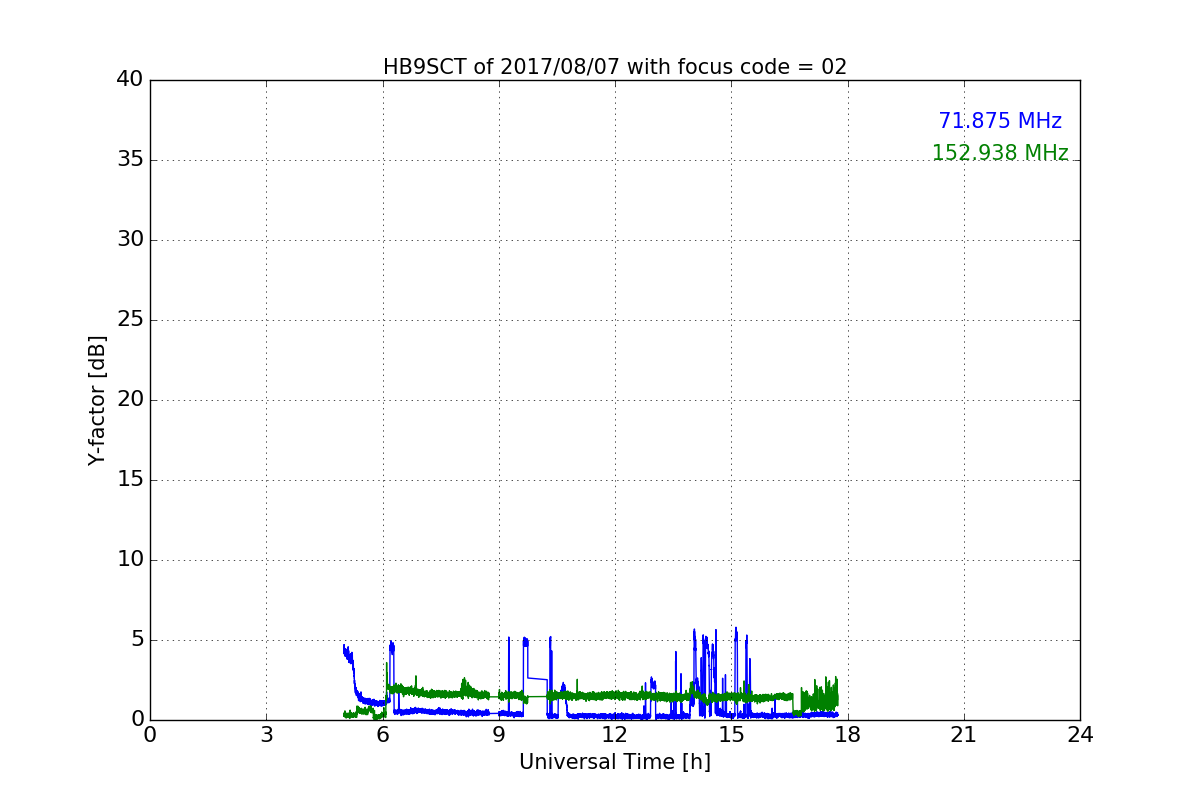
Task: Click the x-axis tick label 12
Action: coord(615,734)
